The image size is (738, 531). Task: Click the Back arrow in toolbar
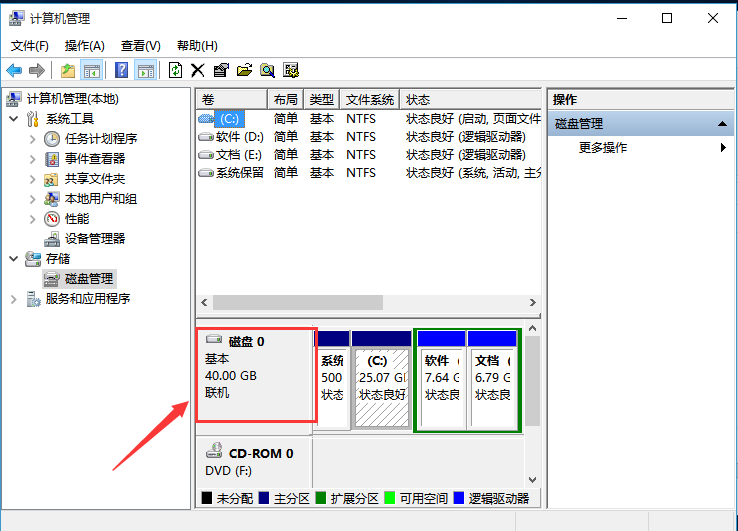coord(14,70)
